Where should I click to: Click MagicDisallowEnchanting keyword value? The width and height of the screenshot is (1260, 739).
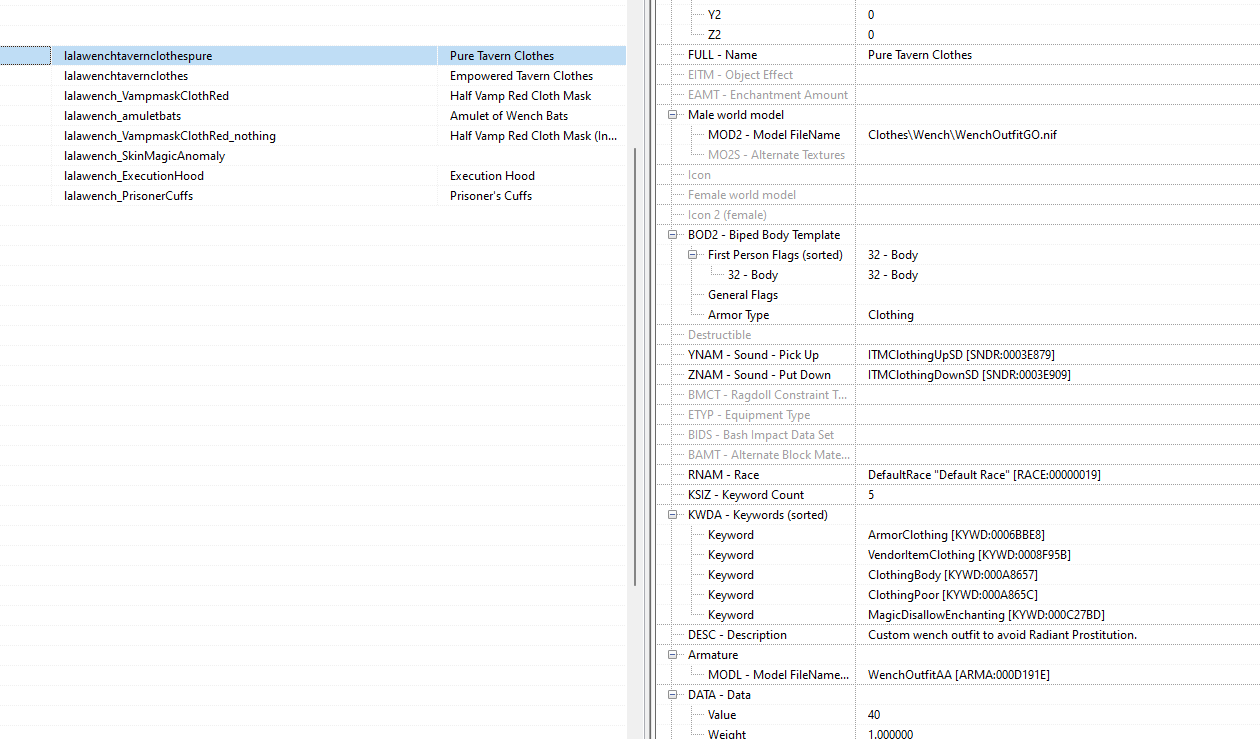[x=986, y=615]
